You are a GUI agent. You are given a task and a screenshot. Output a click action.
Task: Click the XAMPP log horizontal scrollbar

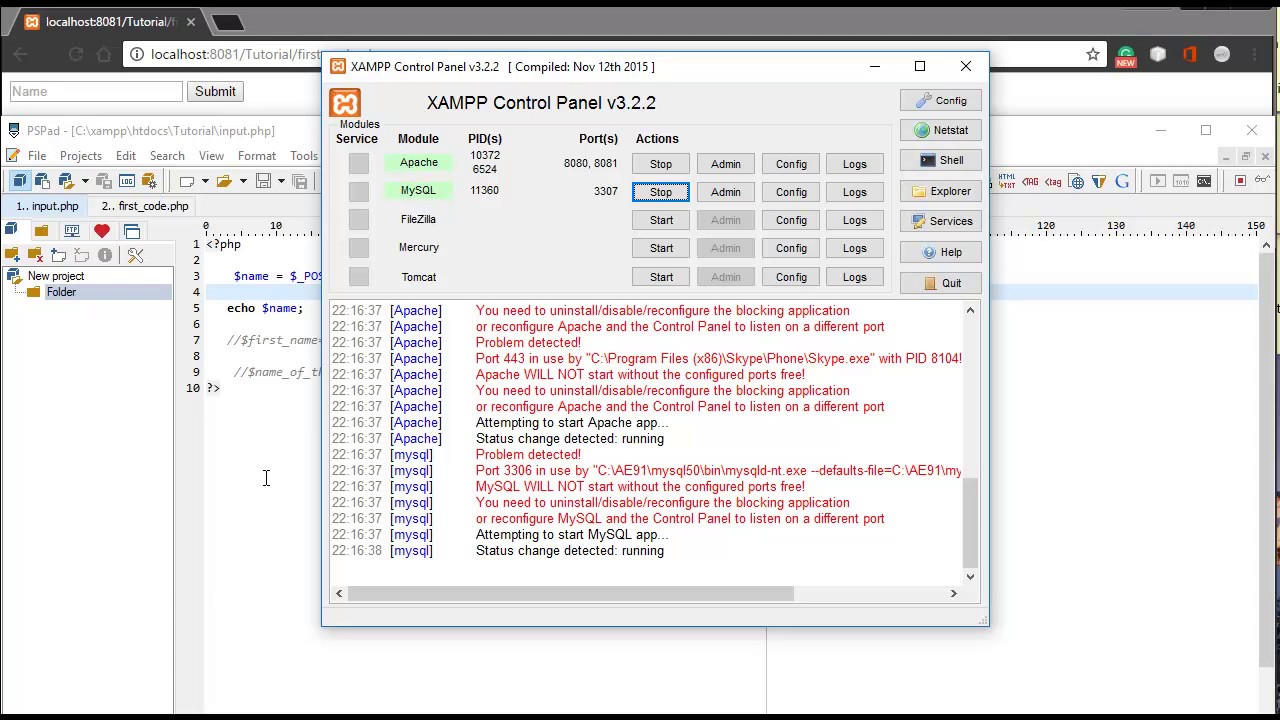coord(571,593)
